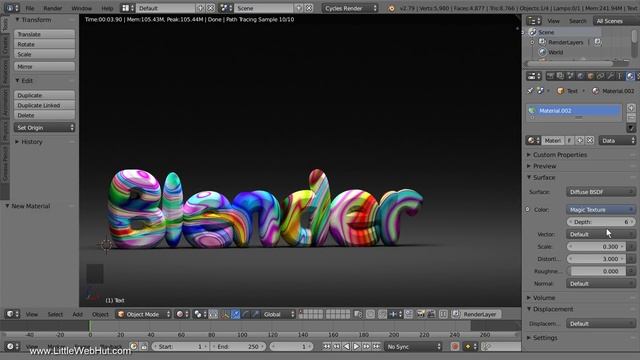This screenshot has height=360, width=640.
Task: Open the Window menu
Action: coord(82,8)
